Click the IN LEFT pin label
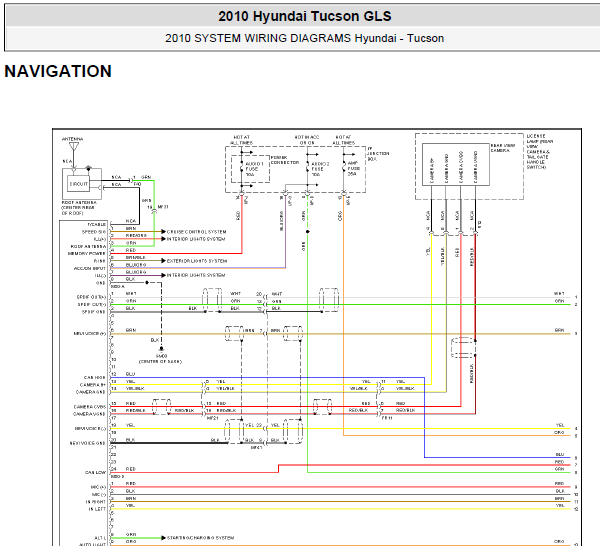Image resolution: width=600 pixels, height=546 pixels. [x=97, y=509]
